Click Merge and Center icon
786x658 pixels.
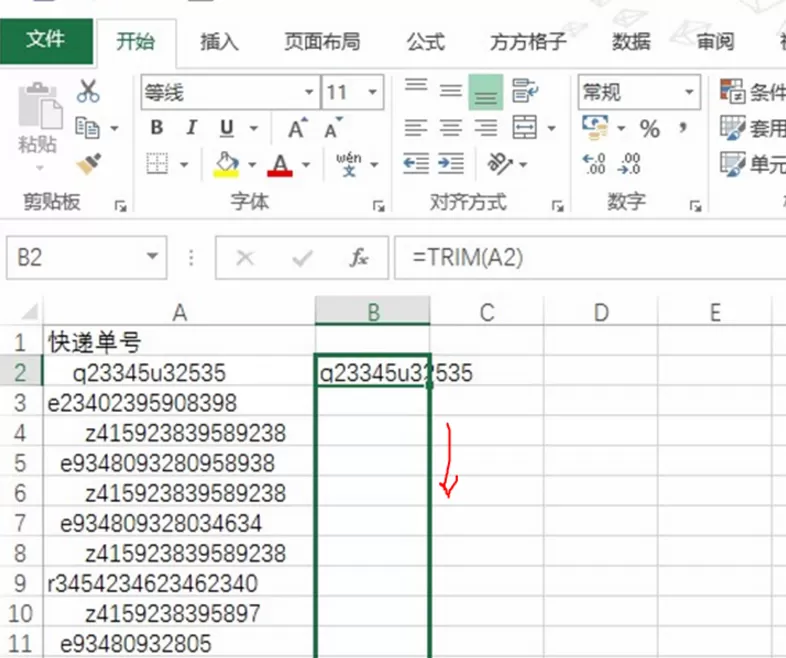tap(524, 127)
